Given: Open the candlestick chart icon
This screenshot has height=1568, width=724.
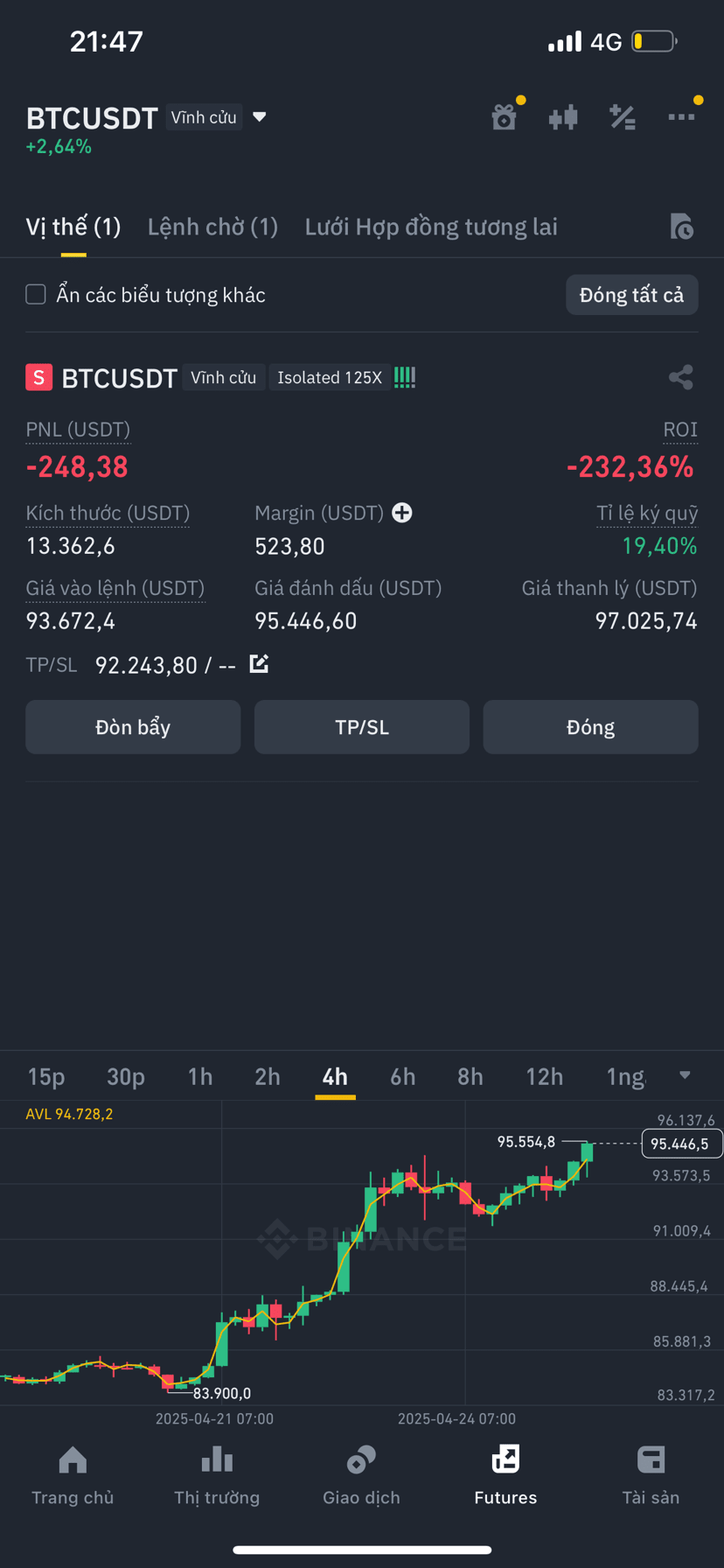Looking at the screenshot, I should [x=563, y=116].
